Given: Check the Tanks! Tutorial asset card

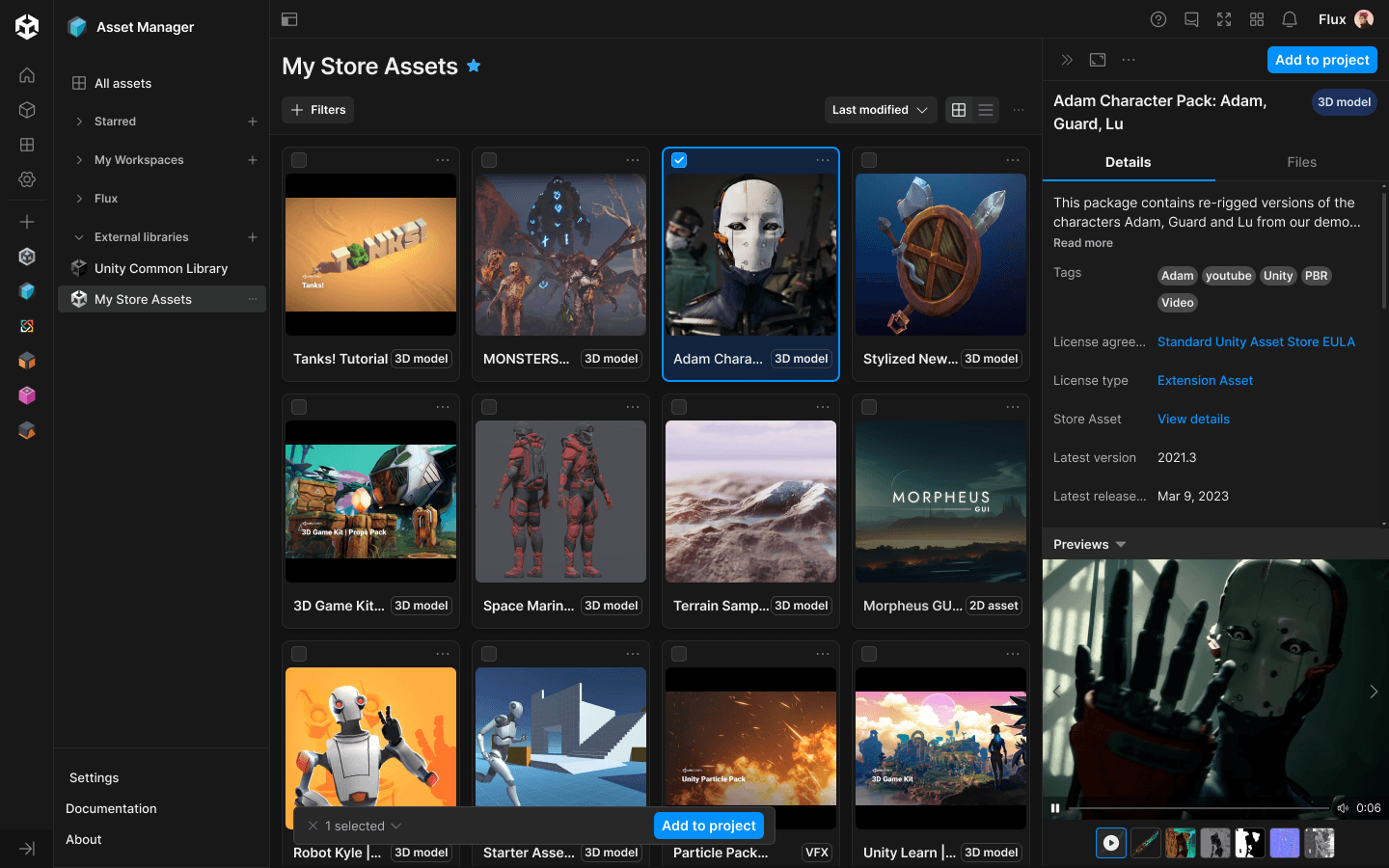Looking at the screenshot, I should (299, 160).
